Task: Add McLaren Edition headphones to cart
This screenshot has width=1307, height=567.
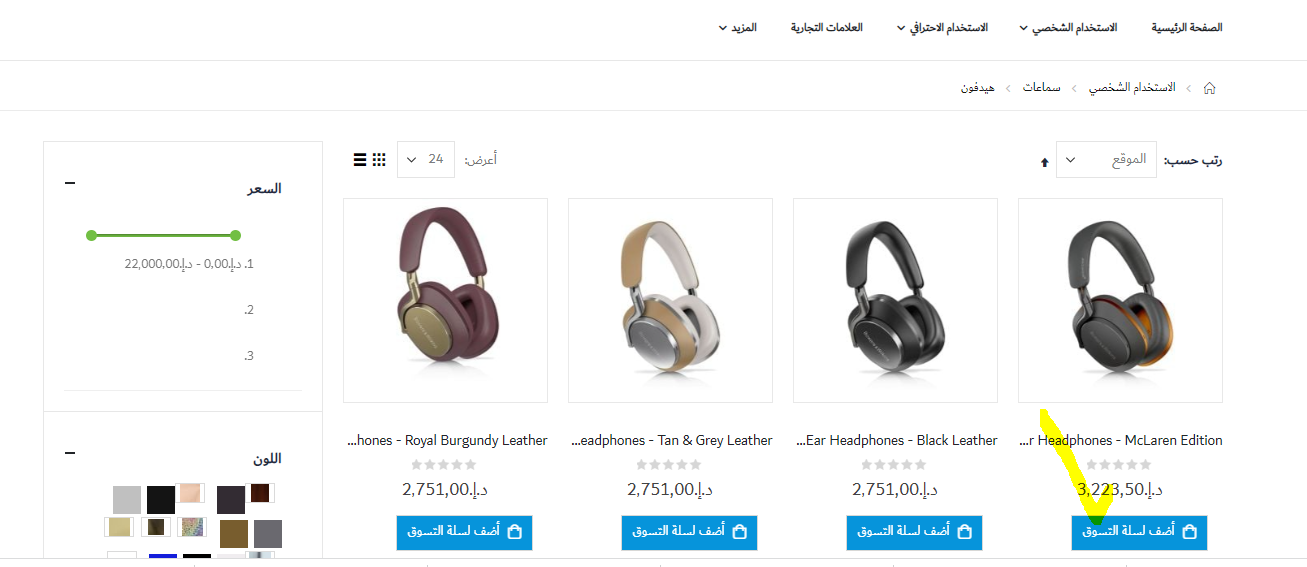Action: click(x=1139, y=532)
